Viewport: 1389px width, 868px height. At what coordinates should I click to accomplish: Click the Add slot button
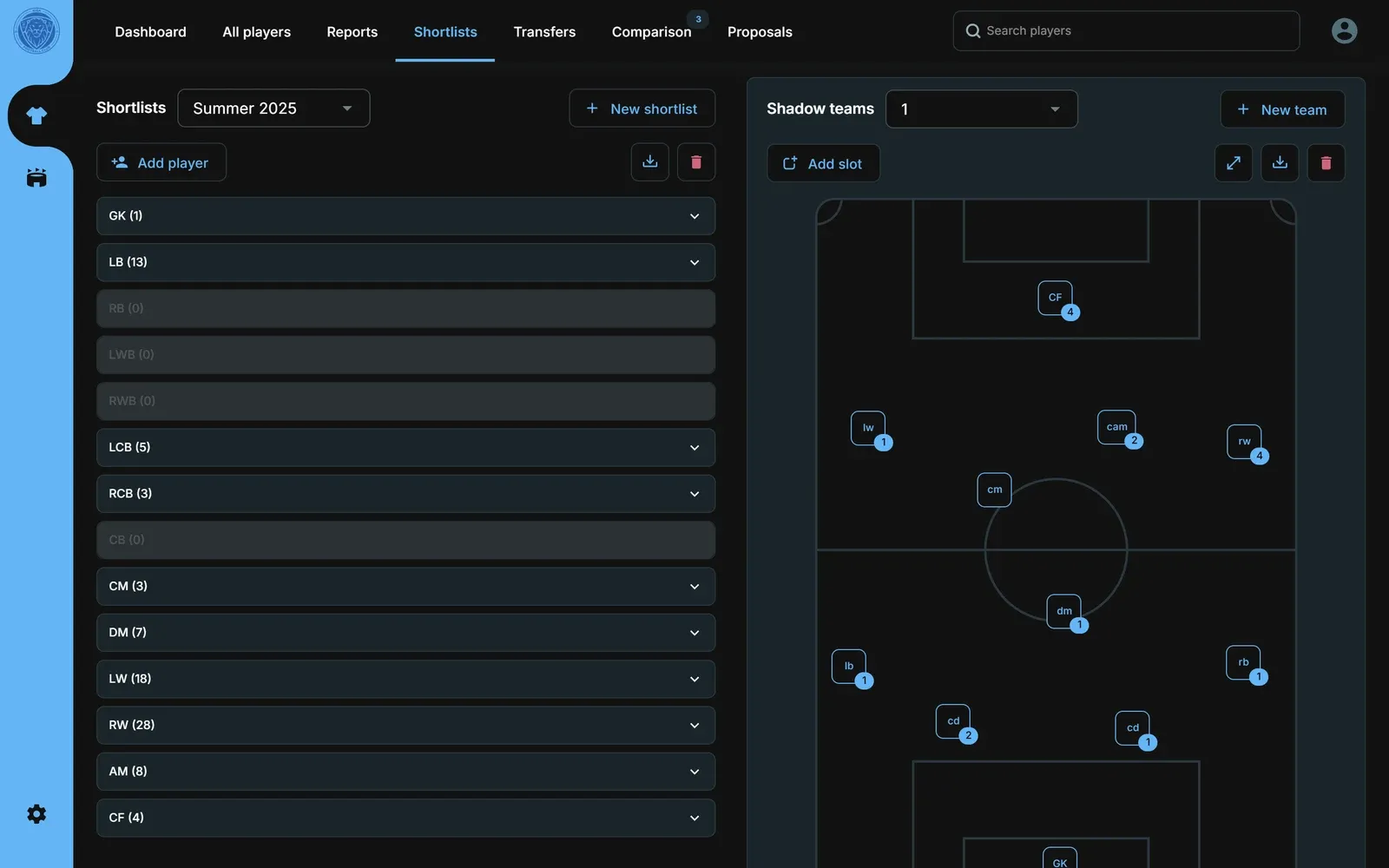pos(823,163)
